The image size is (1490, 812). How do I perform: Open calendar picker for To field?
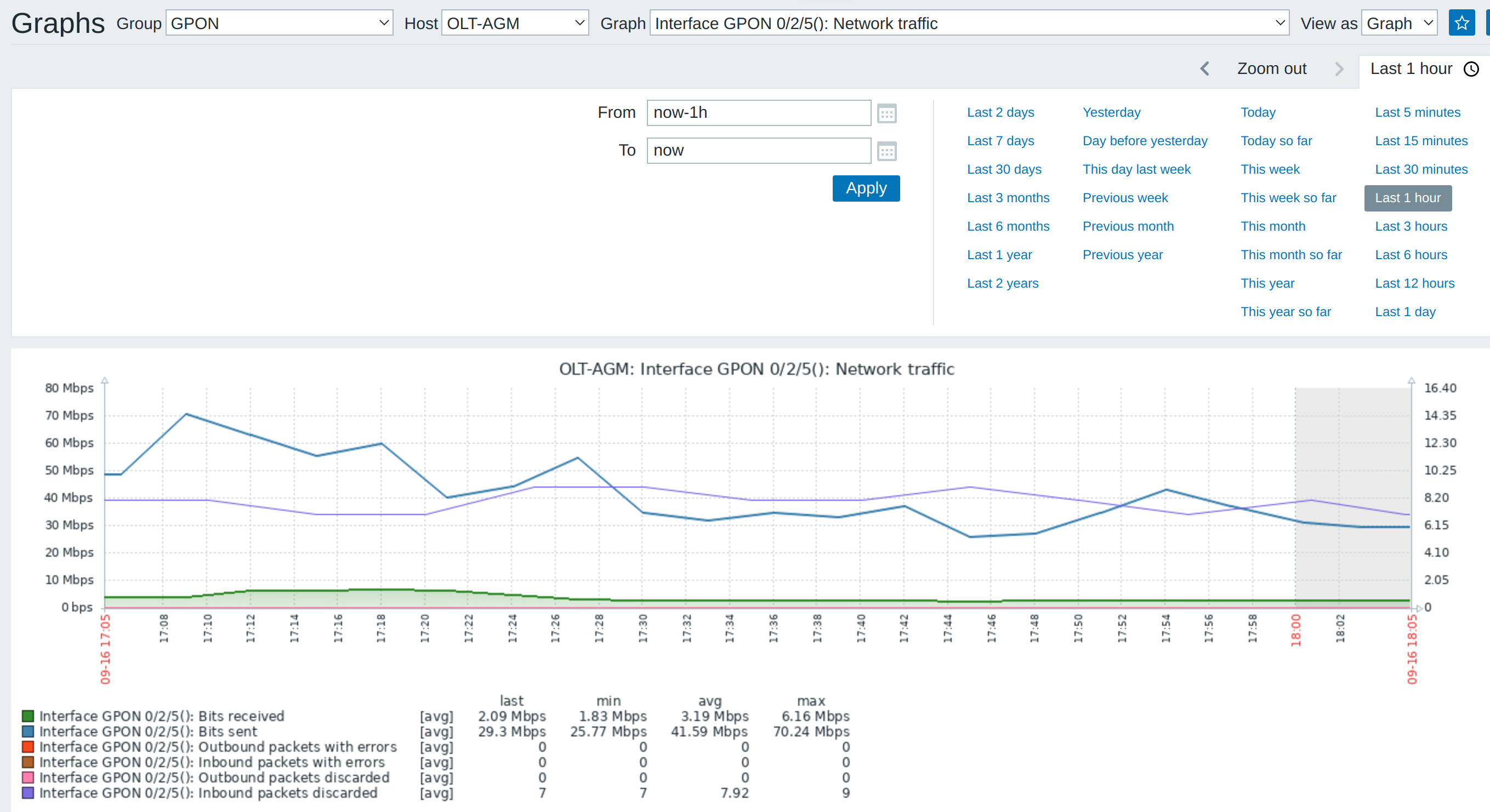(x=886, y=151)
